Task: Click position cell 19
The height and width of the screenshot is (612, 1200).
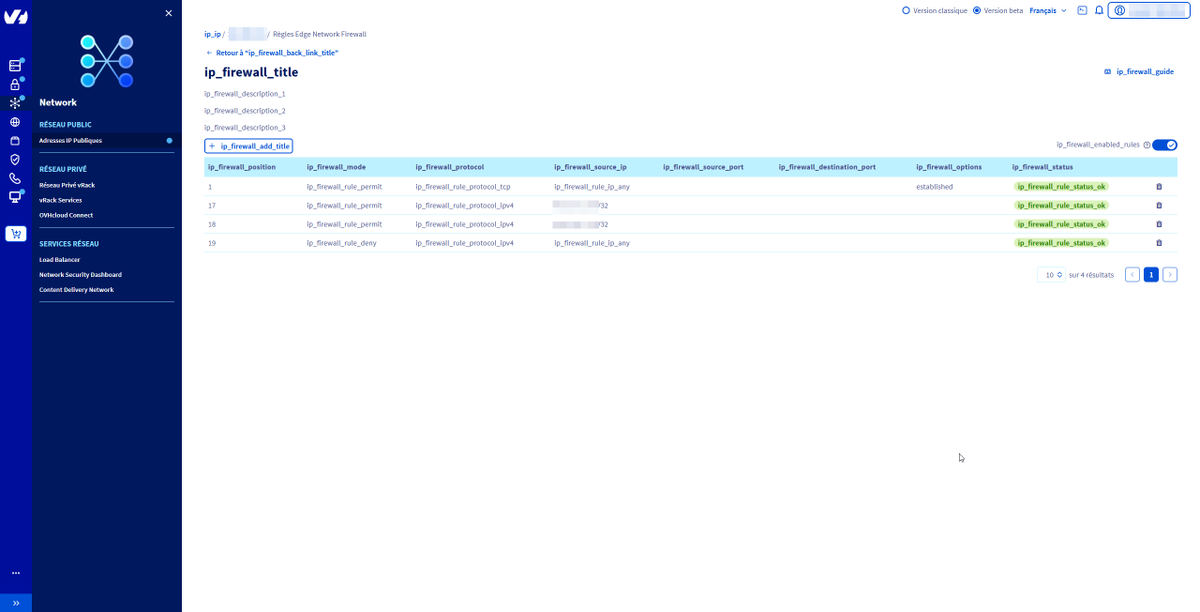Action: (x=212, y=243)
